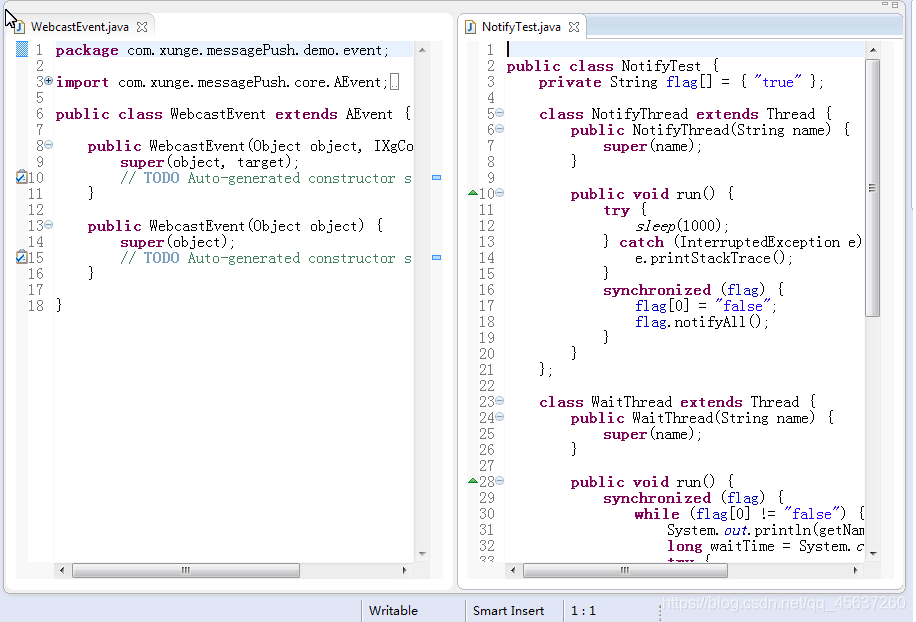Click right editor scroll left arrow
This screenshot has height=622, width=916.
click(x=513, y=570)
